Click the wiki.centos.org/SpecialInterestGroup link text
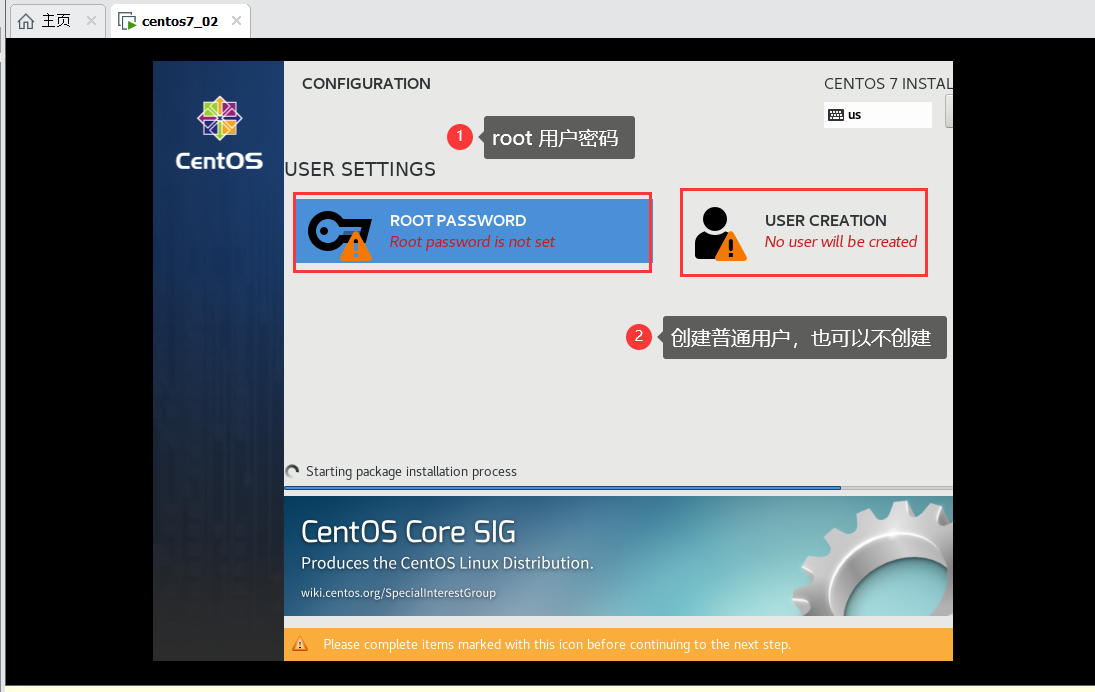The width and height of the screenshot is (1095, 692). 398,593
